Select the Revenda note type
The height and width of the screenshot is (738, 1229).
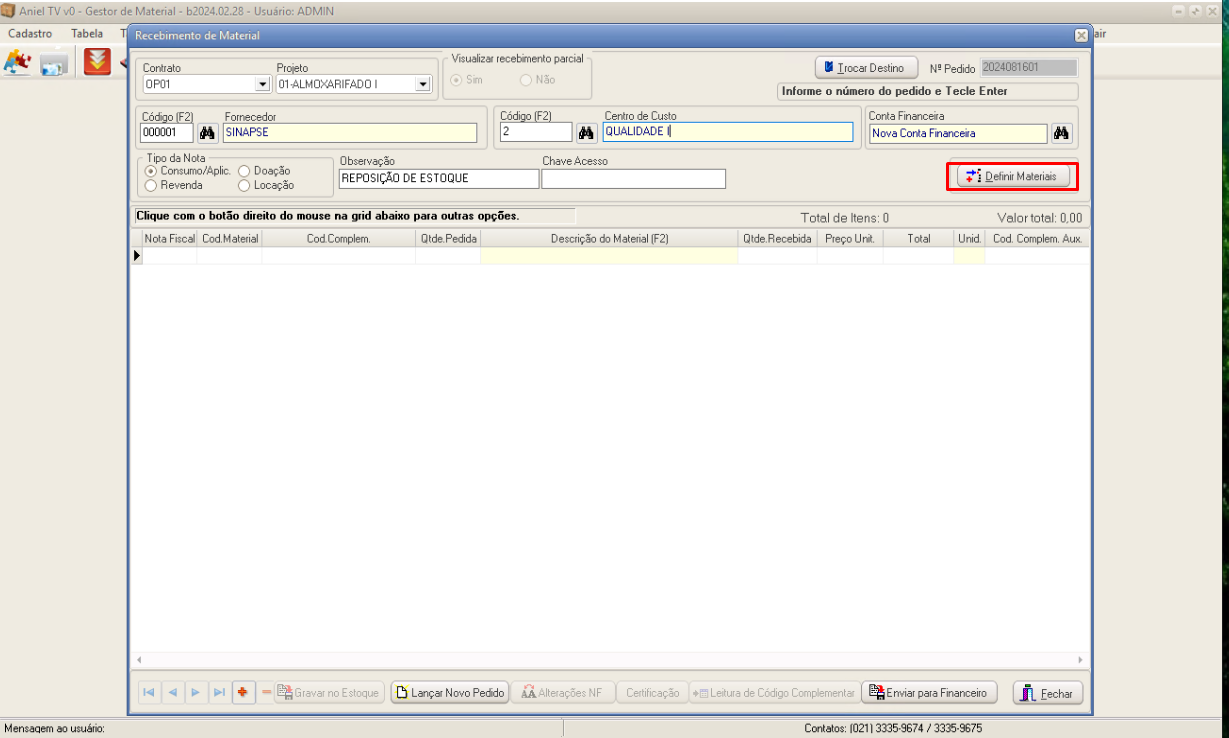coord(151,185)
